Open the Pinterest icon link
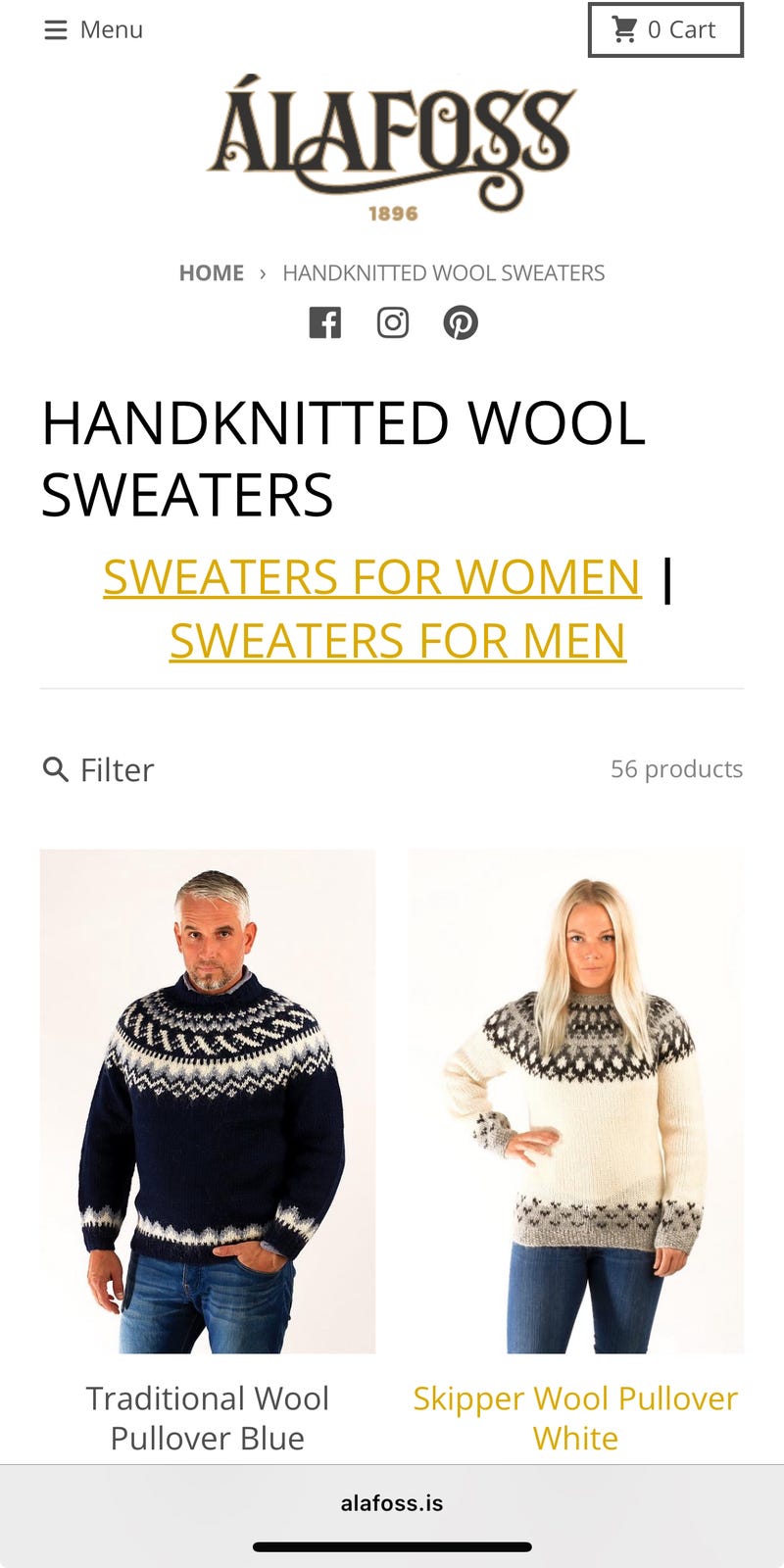The width and height of the screenshot is (784, 1568). coord(461,322)
